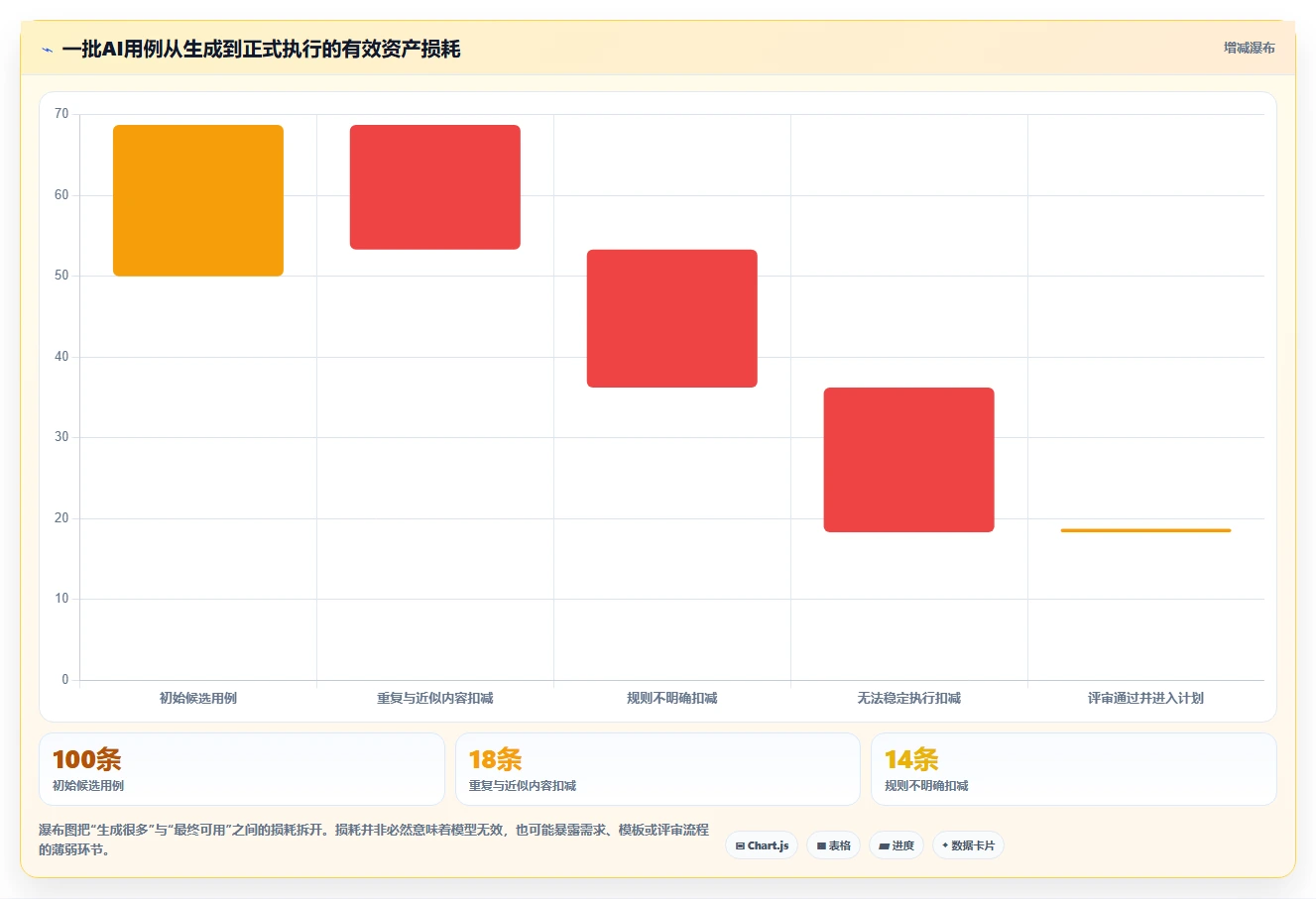Click the 表格 tag pill

pyautogui.click(x=833, y=845)
